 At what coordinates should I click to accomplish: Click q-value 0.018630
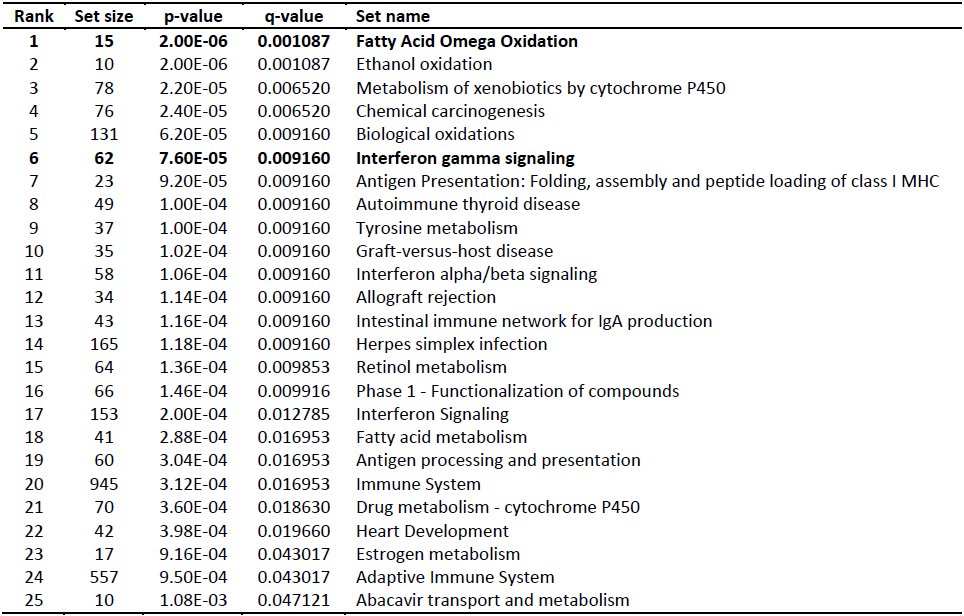coord(294,507)
